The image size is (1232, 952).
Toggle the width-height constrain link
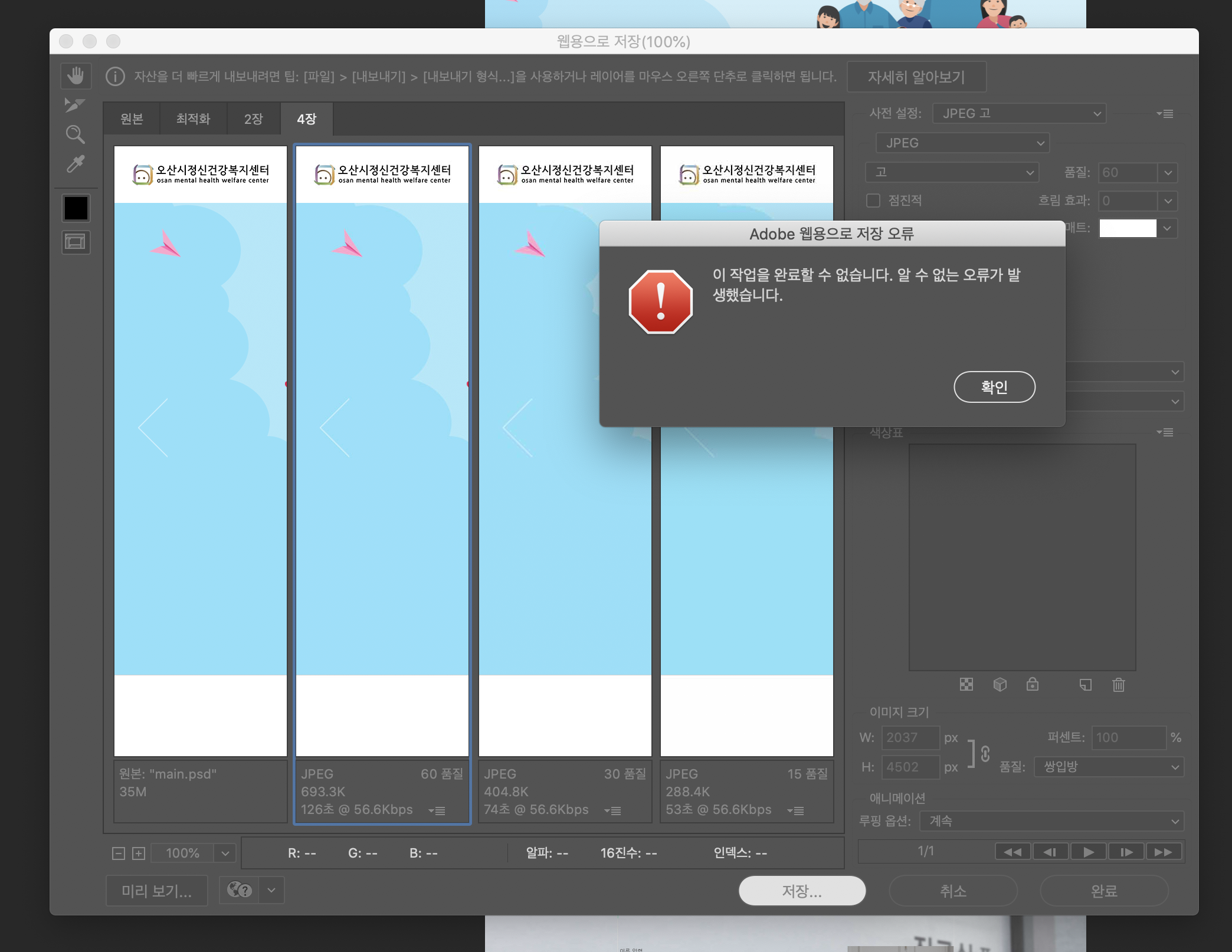click(985, 753)
